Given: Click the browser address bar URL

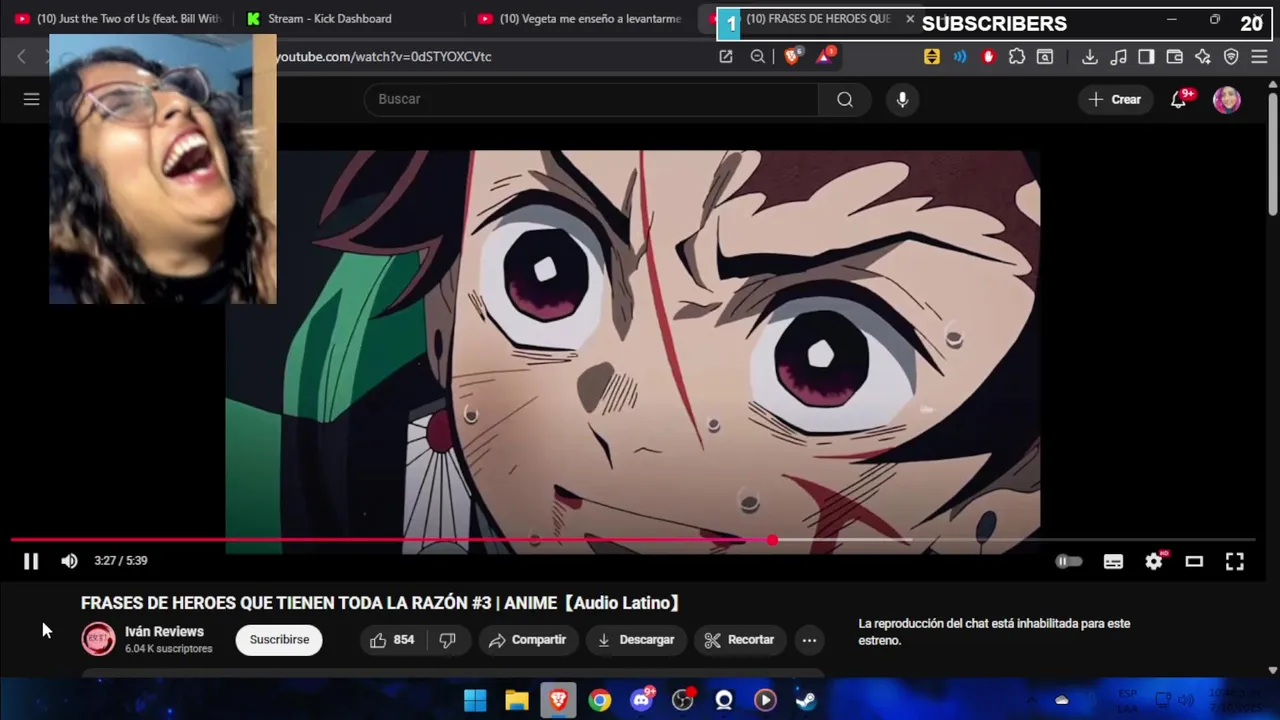Looking at the screenshot, I should (385, 57).
